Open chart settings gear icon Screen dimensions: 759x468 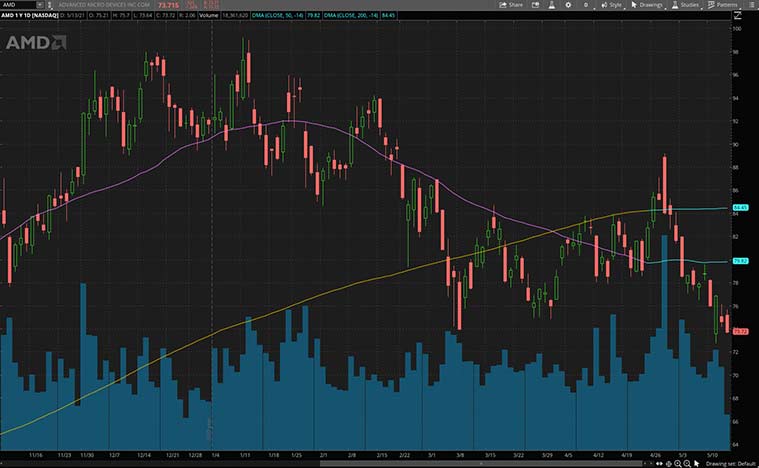(566, 5)
